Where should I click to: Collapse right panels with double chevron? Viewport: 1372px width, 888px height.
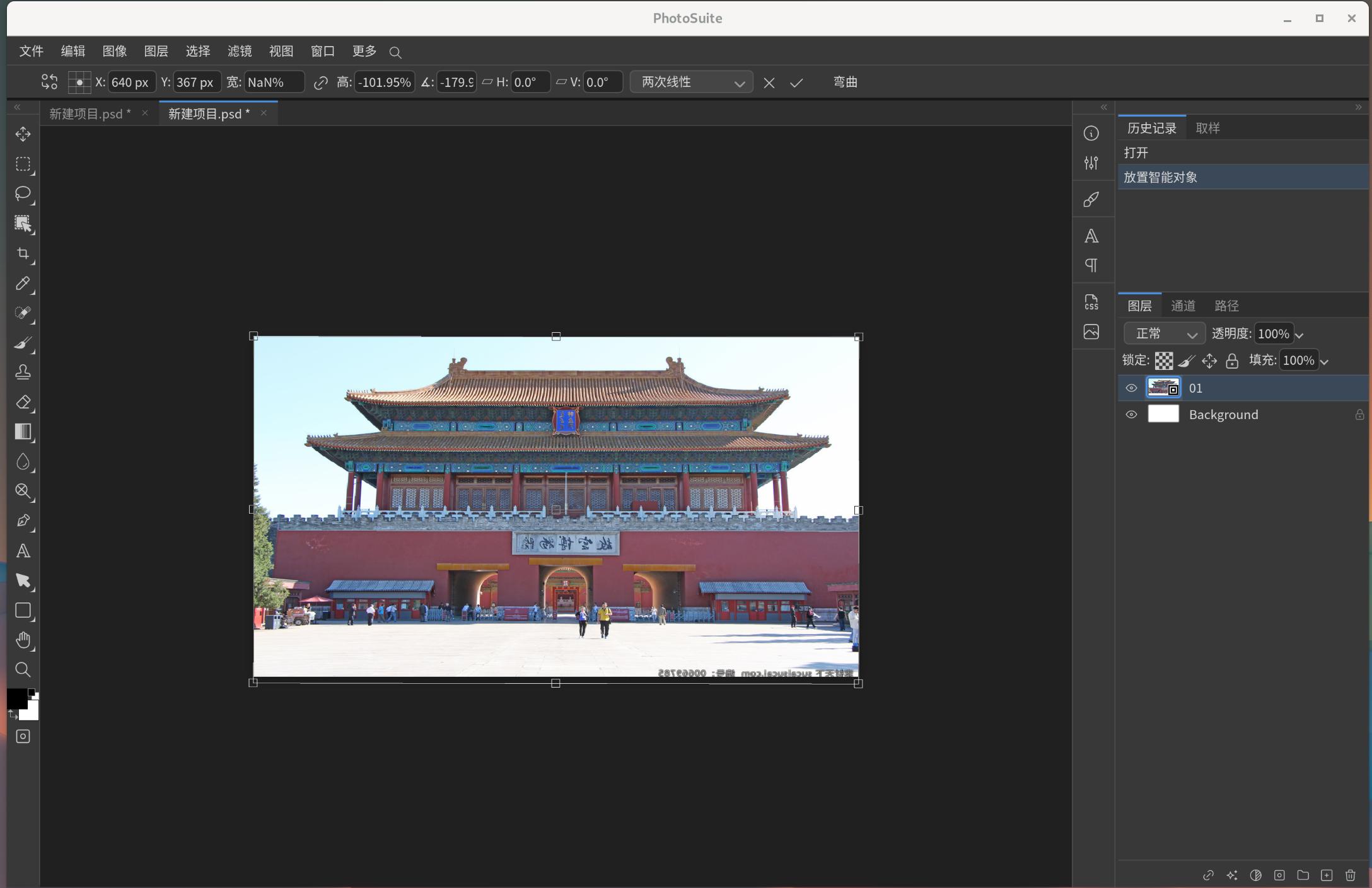(1359, 107)
